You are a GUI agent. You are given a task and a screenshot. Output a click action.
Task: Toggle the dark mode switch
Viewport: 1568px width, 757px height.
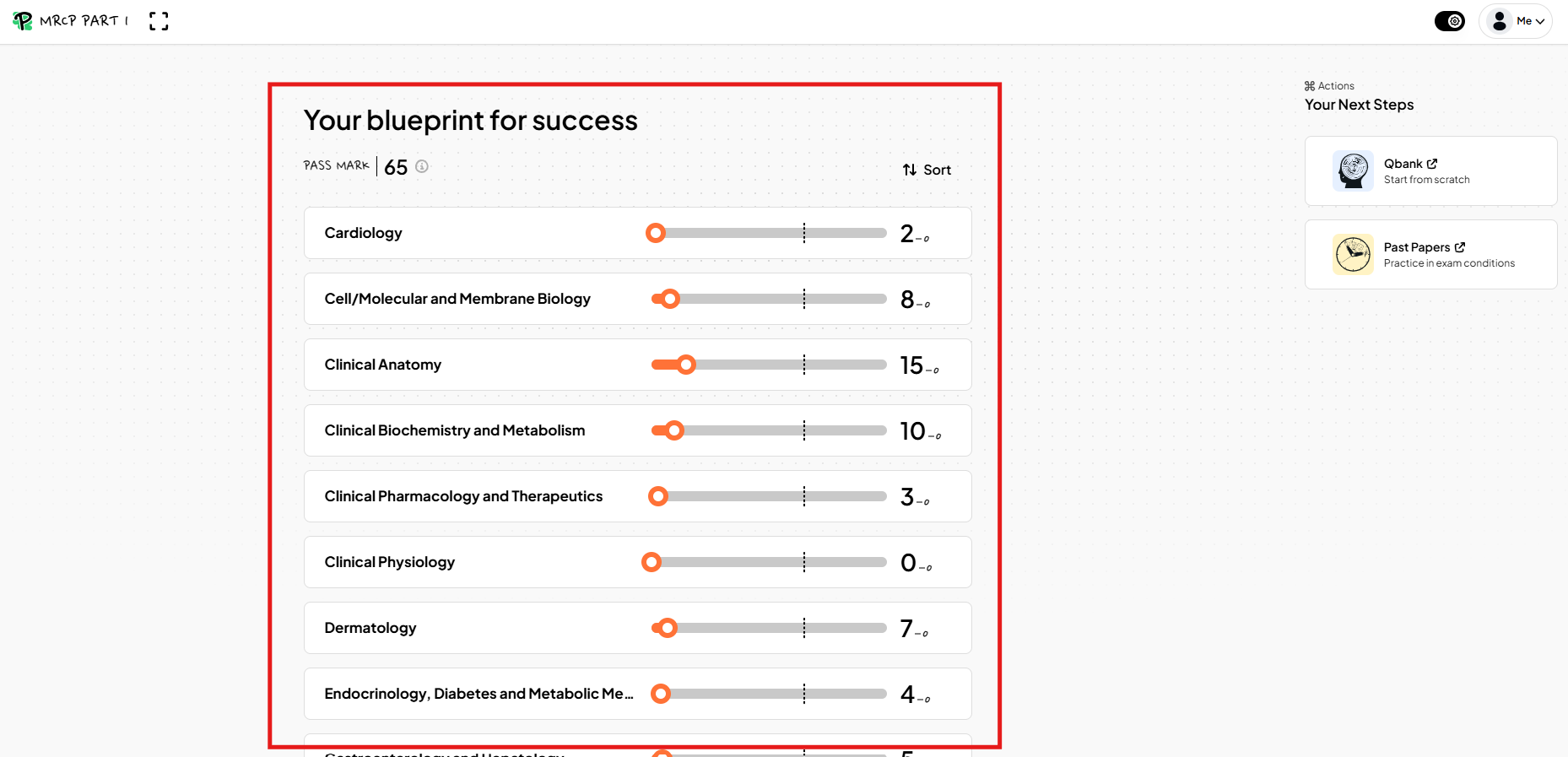coord(1450,21)
